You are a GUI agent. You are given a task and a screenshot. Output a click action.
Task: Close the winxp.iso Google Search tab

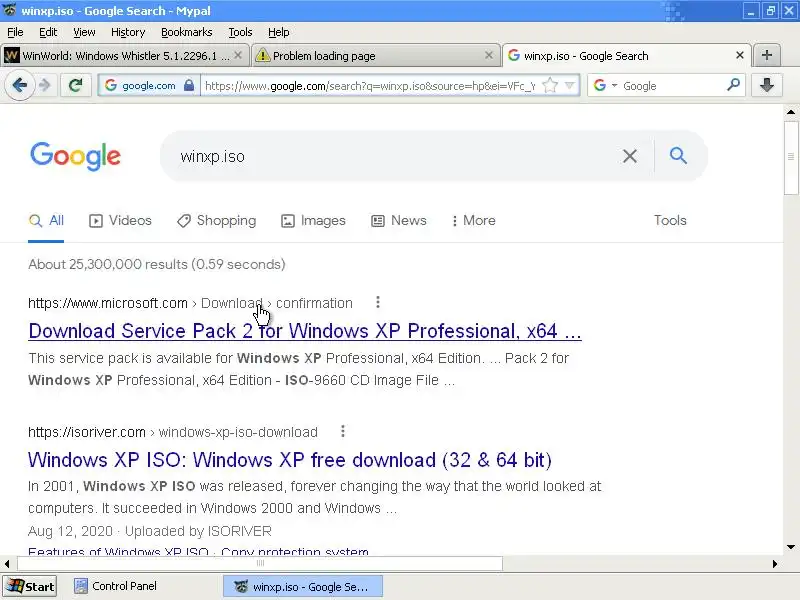[740, 55]
